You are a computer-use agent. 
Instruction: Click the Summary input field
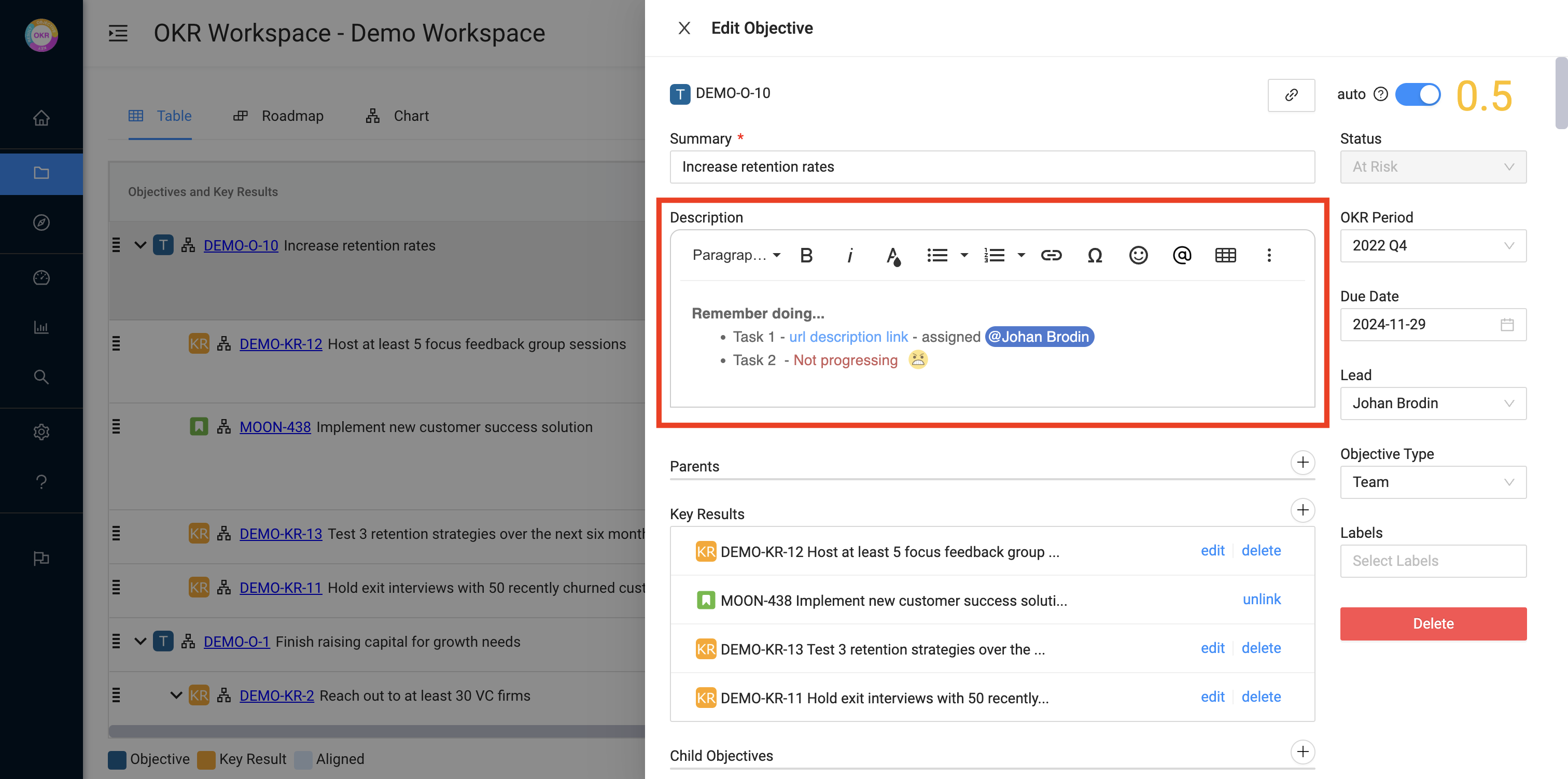point(991,167)
